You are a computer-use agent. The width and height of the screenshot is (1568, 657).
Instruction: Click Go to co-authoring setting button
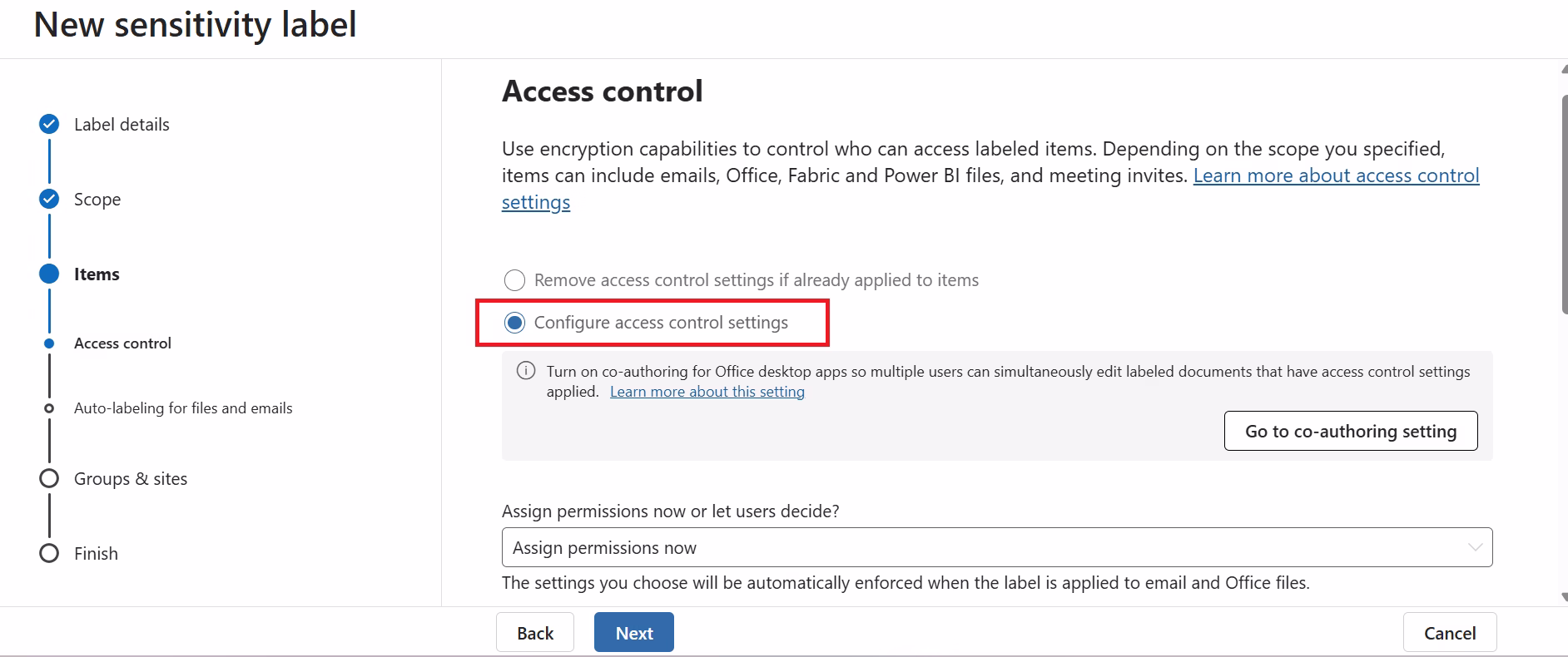tap(1351, 431)
